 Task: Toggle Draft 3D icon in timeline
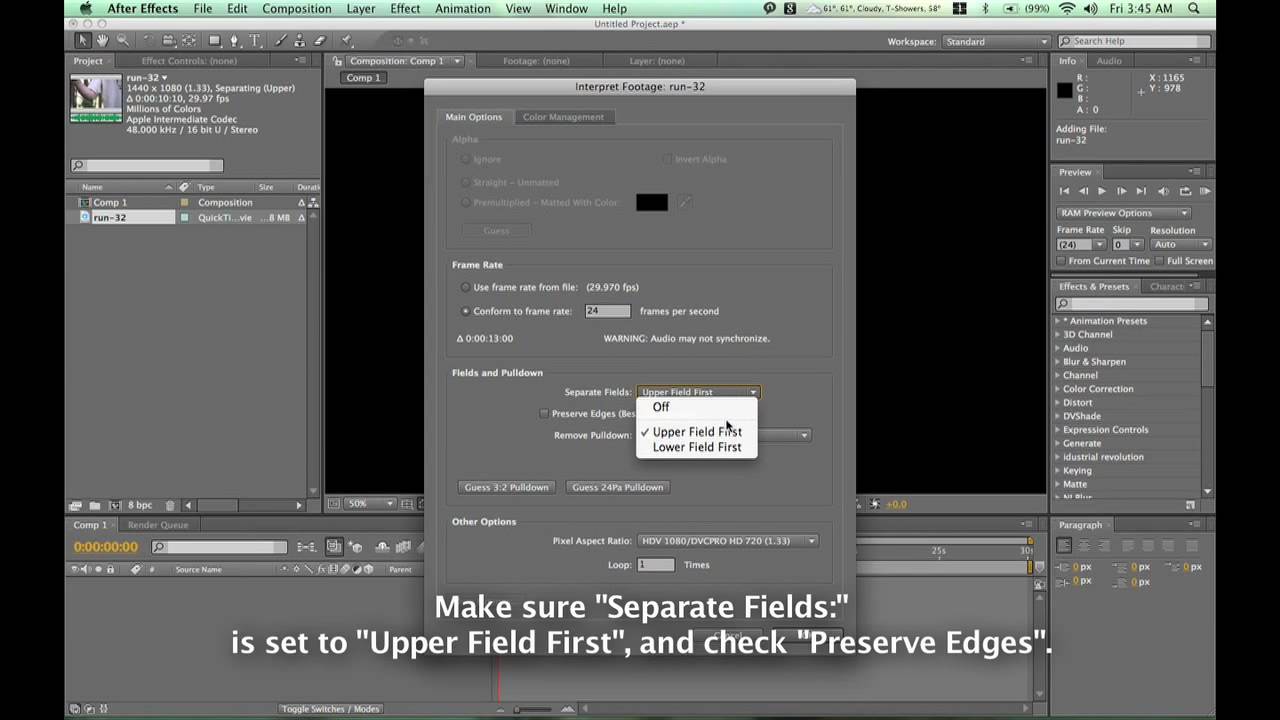354,546
